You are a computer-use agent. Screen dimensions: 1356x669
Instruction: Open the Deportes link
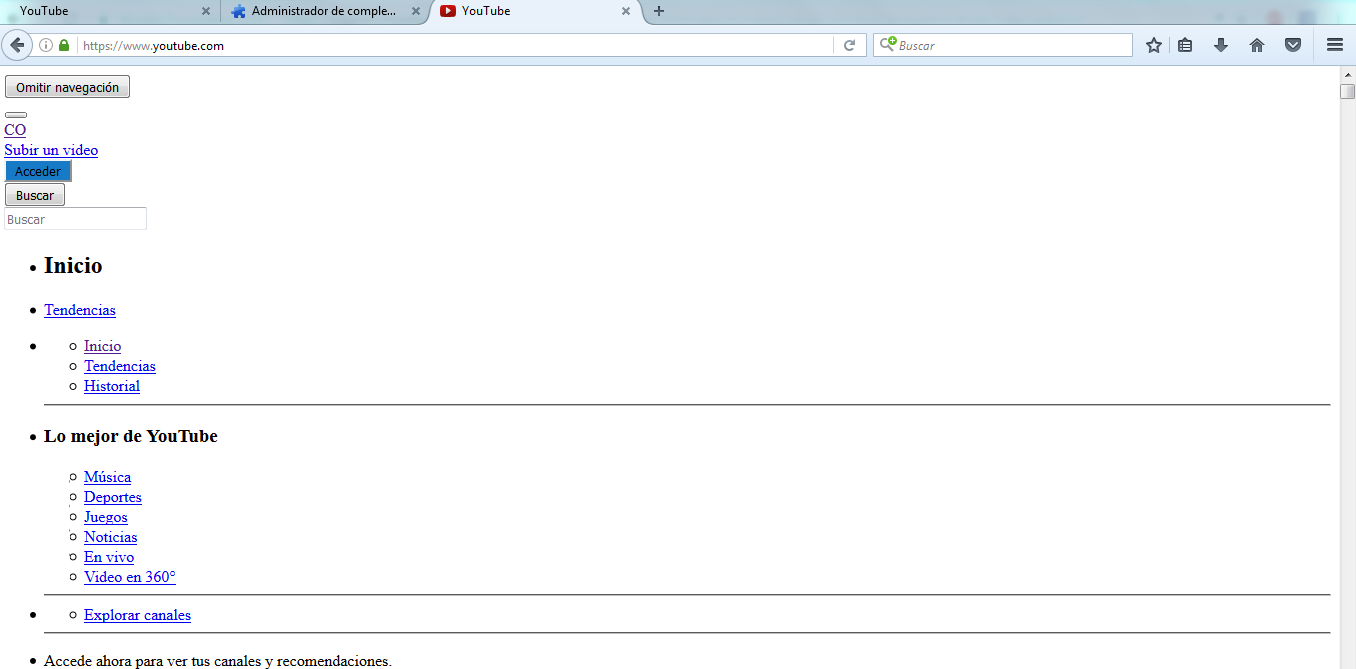(x=113, y=497)
